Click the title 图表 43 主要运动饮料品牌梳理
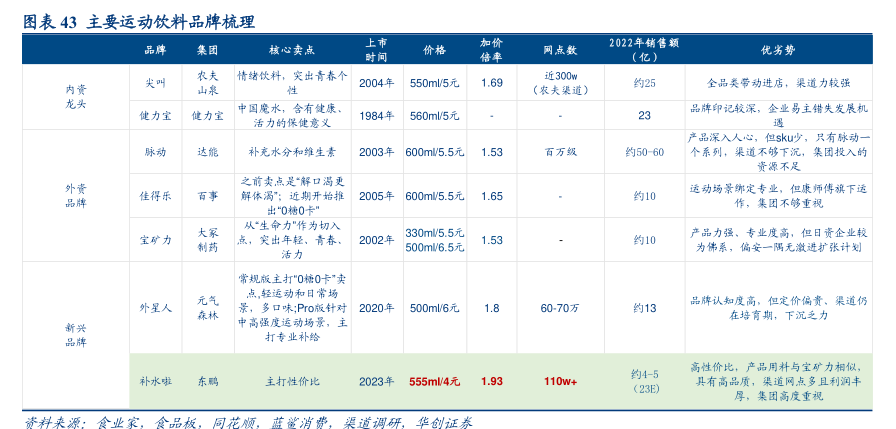The image size is (896, 429). point(138,22)
